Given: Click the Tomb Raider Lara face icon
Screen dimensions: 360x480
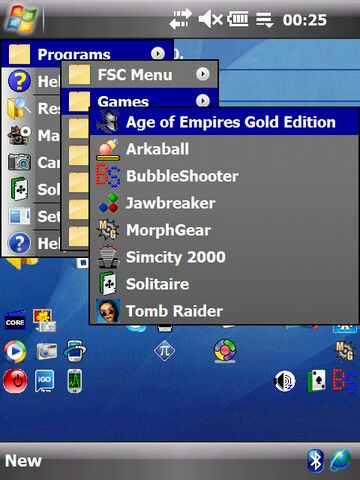Looking at the screenshot, I should 108,311.
